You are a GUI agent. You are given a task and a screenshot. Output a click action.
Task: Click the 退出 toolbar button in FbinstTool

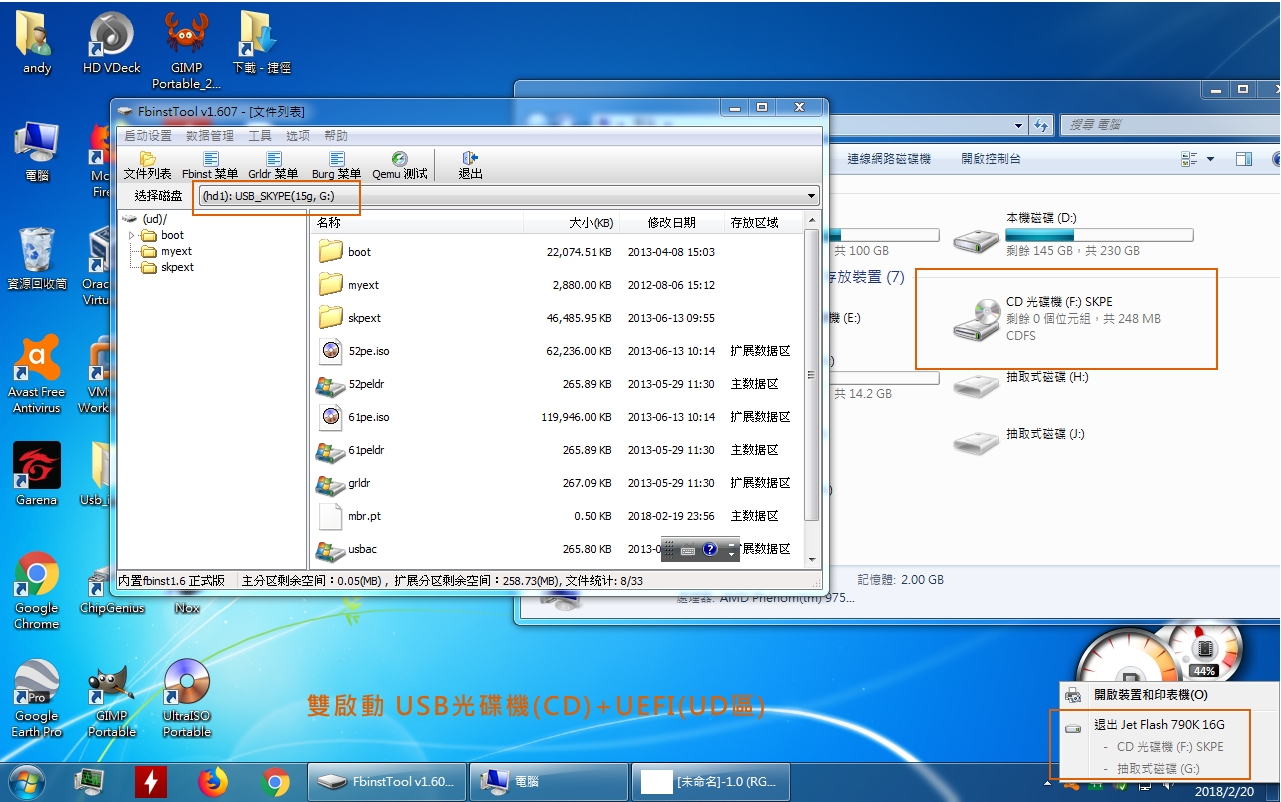click(x=470, y=165)
